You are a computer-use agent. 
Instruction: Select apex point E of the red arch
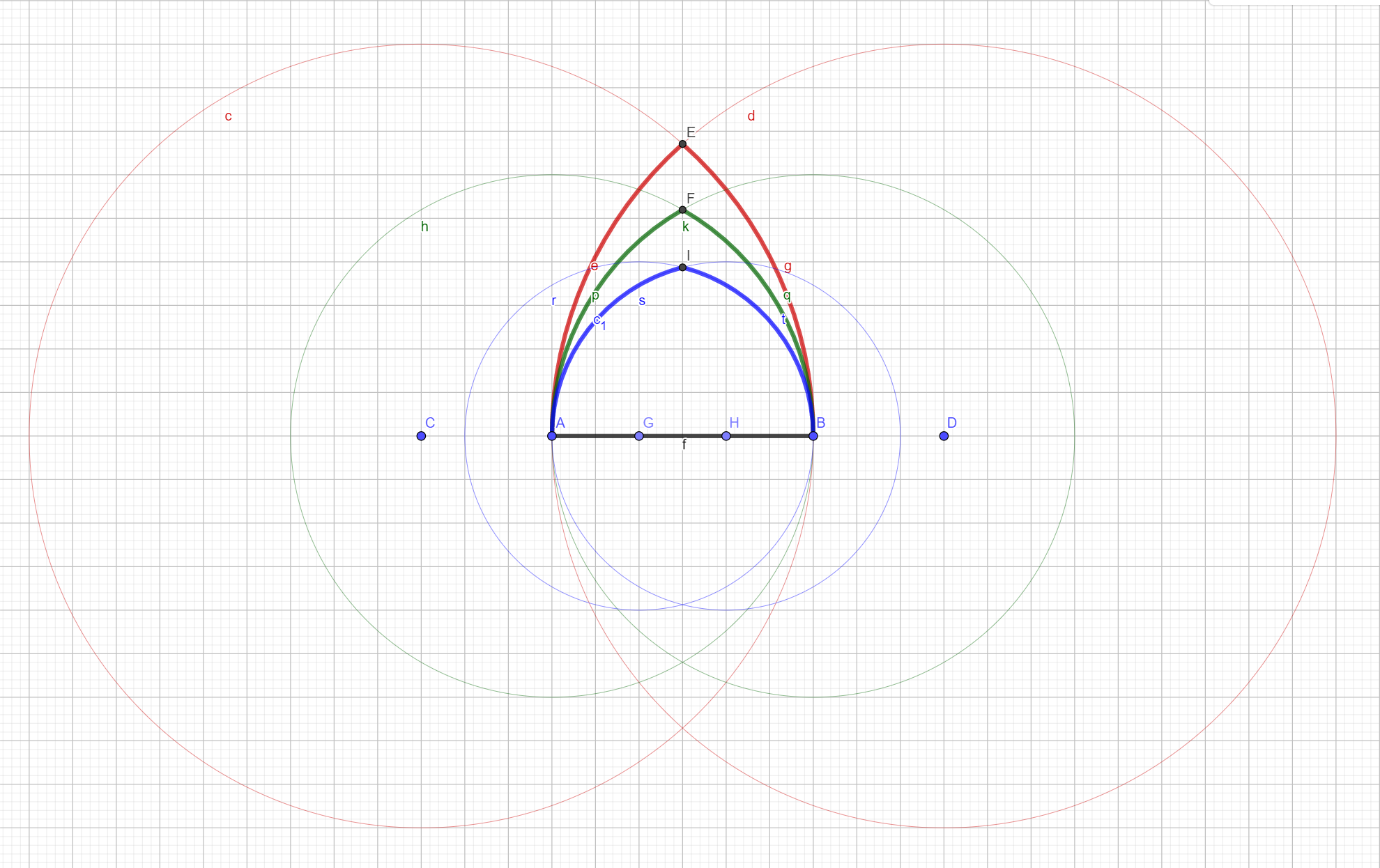tap(682, 144)
